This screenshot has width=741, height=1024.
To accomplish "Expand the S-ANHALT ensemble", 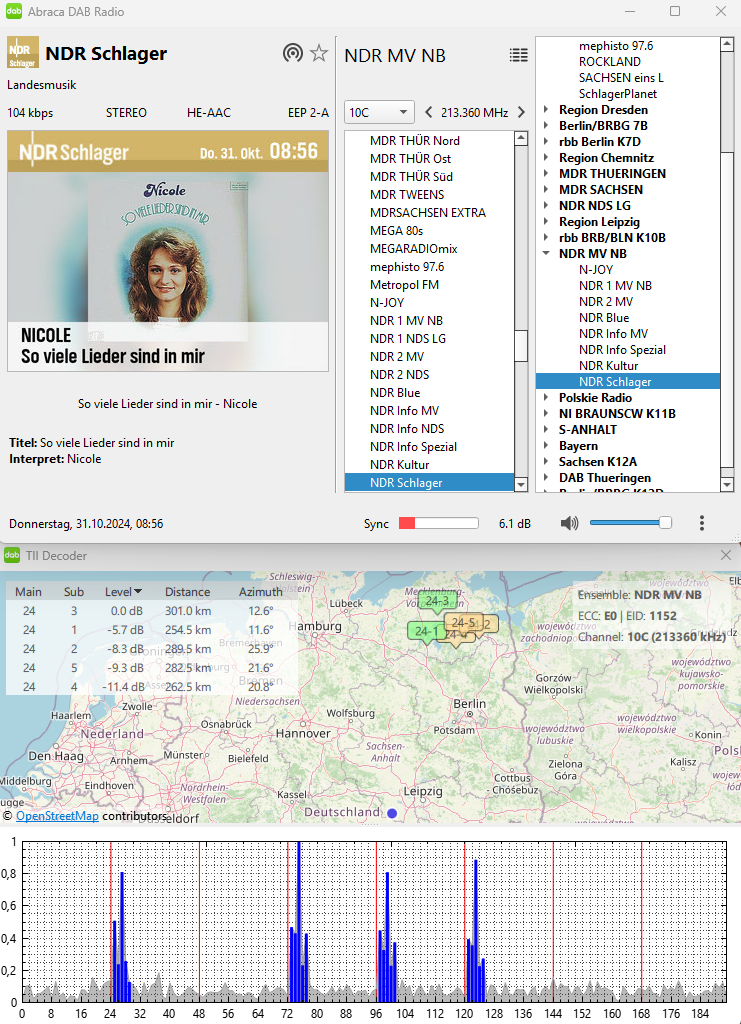I will coord(546,430).
